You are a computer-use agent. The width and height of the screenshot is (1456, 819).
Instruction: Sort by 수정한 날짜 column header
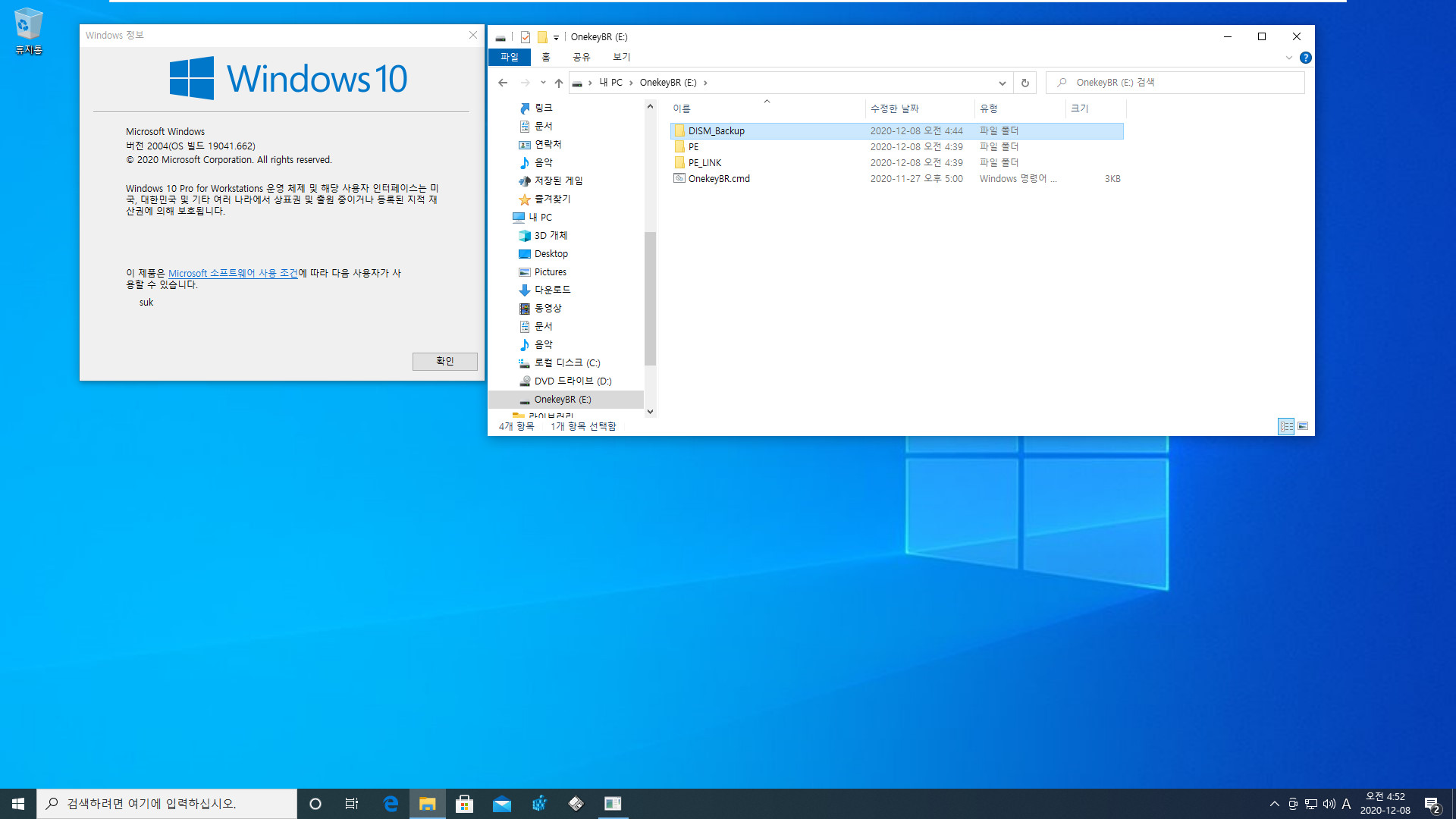(920, 108)
